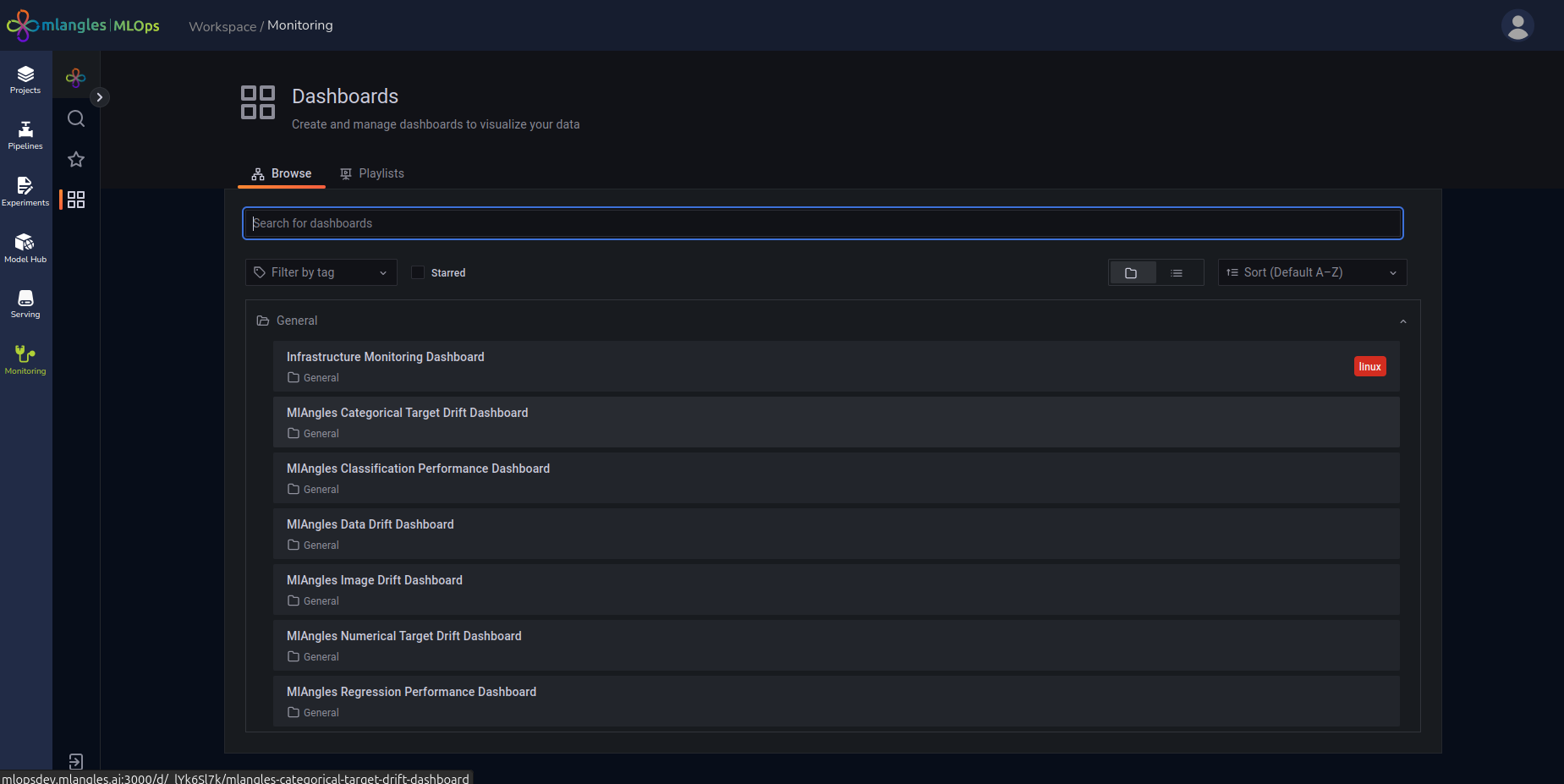Go to Experiments in sidebar

click(25, 191)
